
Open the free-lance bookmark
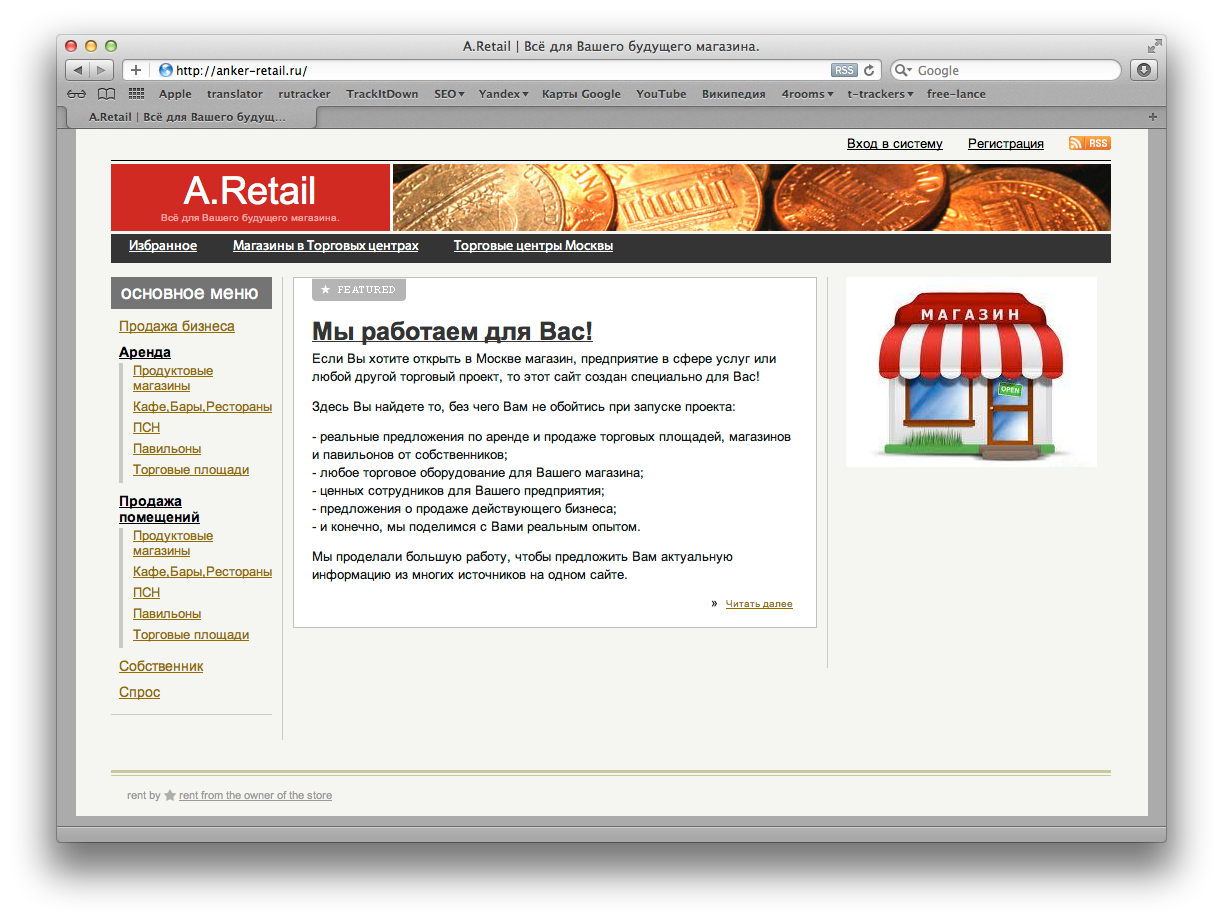pos(956,94)
